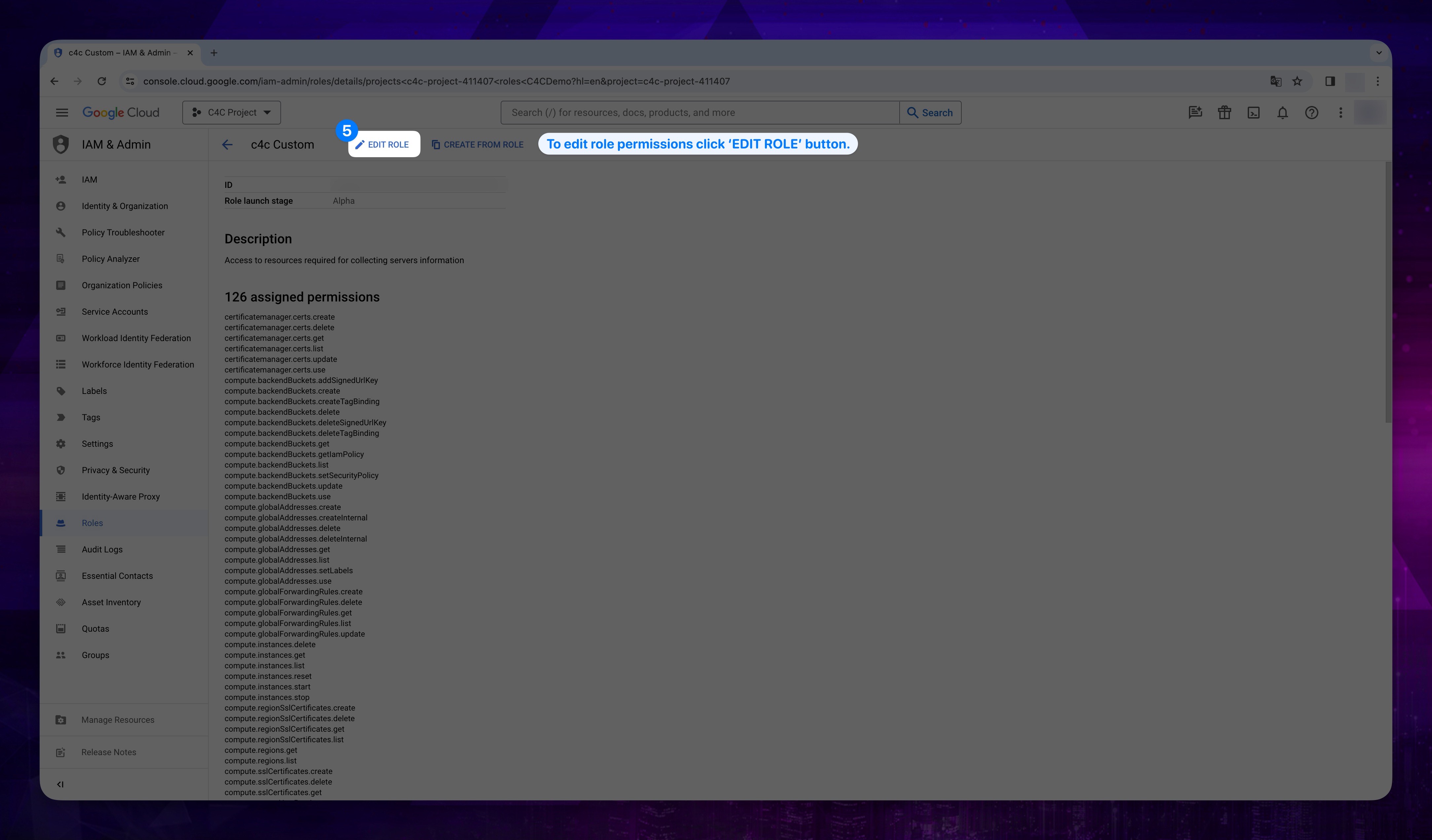
Task: Click the Search button
Action: [x=930, y=113]
